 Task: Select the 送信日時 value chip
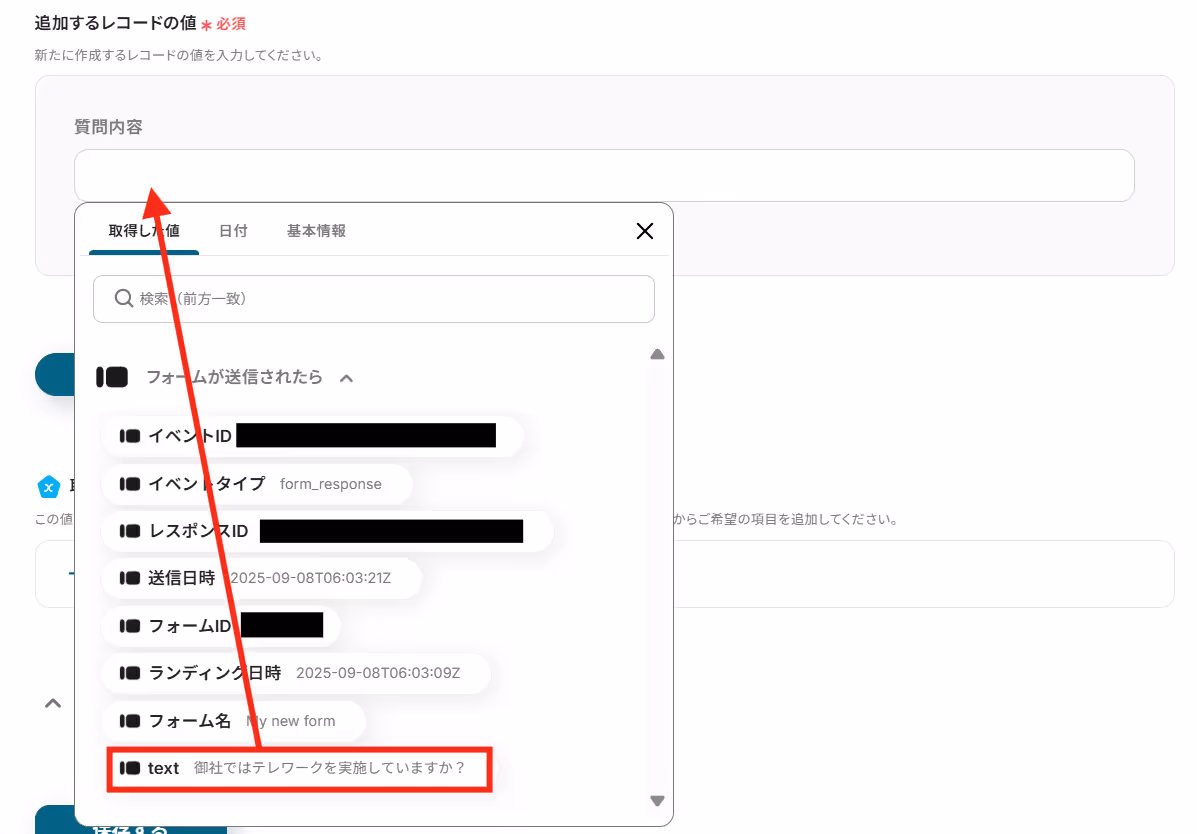tap(261, 578)
